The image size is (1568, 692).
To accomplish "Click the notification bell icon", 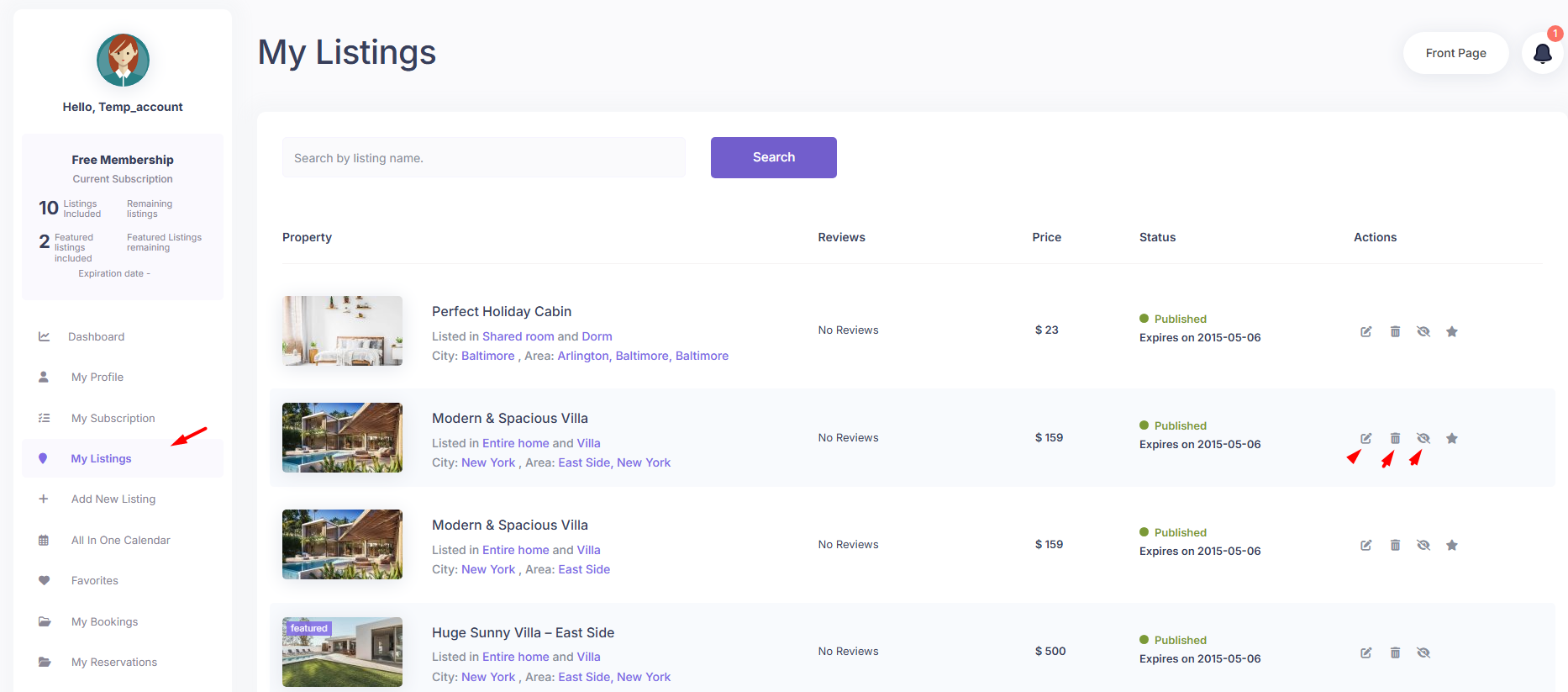I will [1542, 54].
